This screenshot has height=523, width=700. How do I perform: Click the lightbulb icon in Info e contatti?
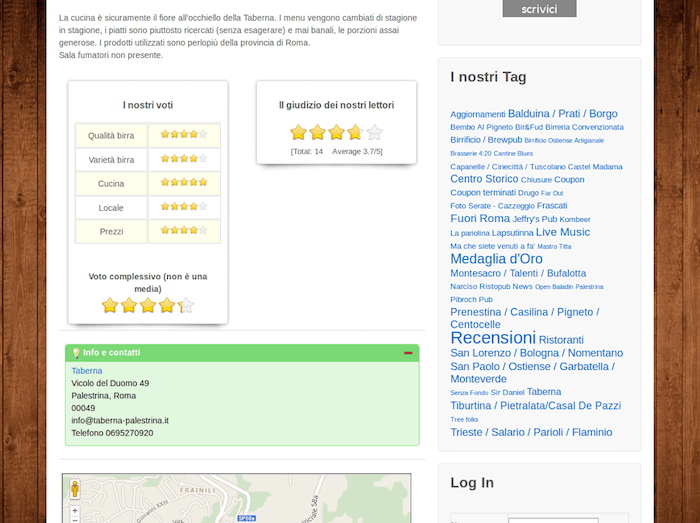pos(76,353)
